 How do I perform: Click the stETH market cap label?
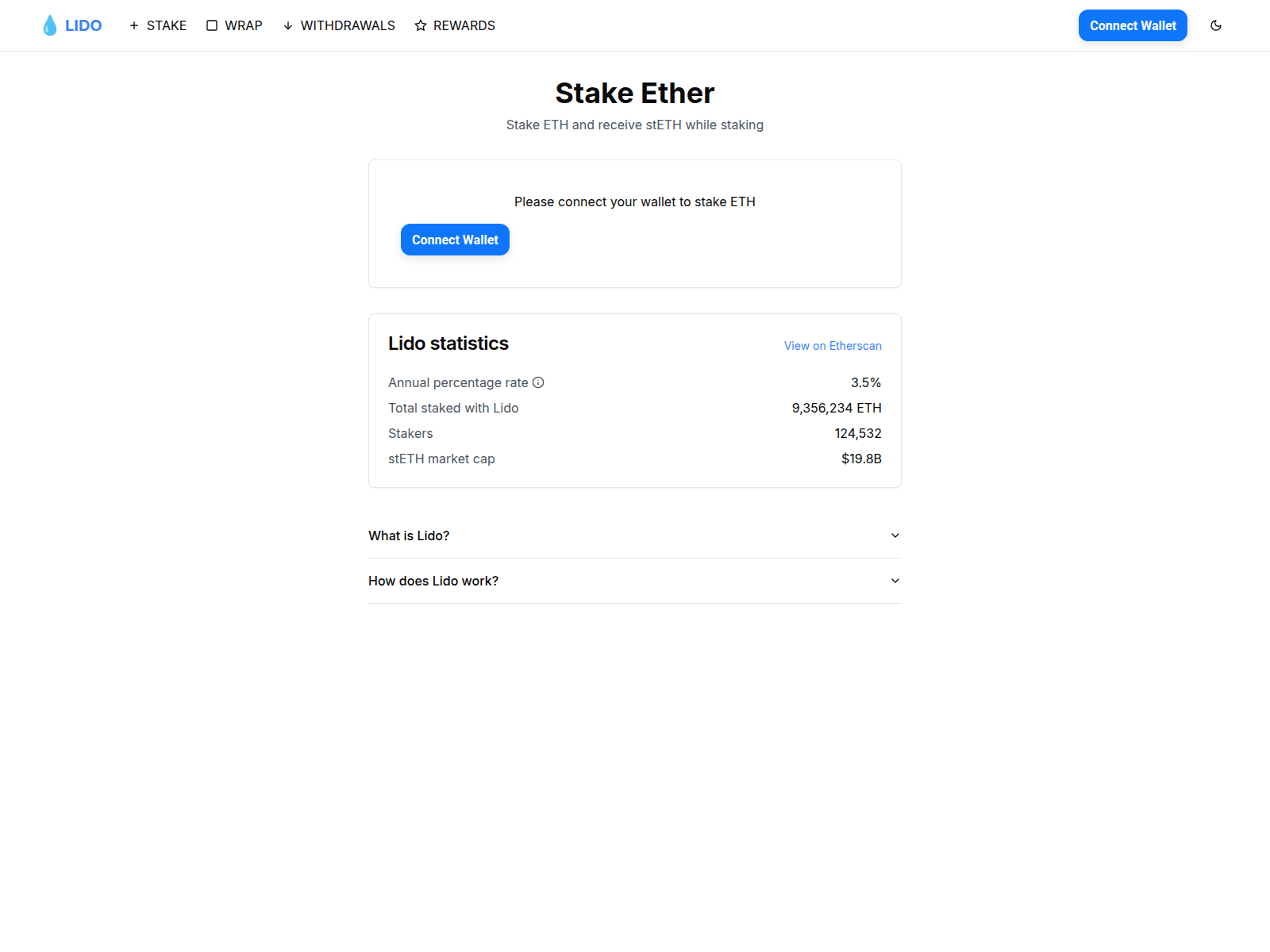441,459
